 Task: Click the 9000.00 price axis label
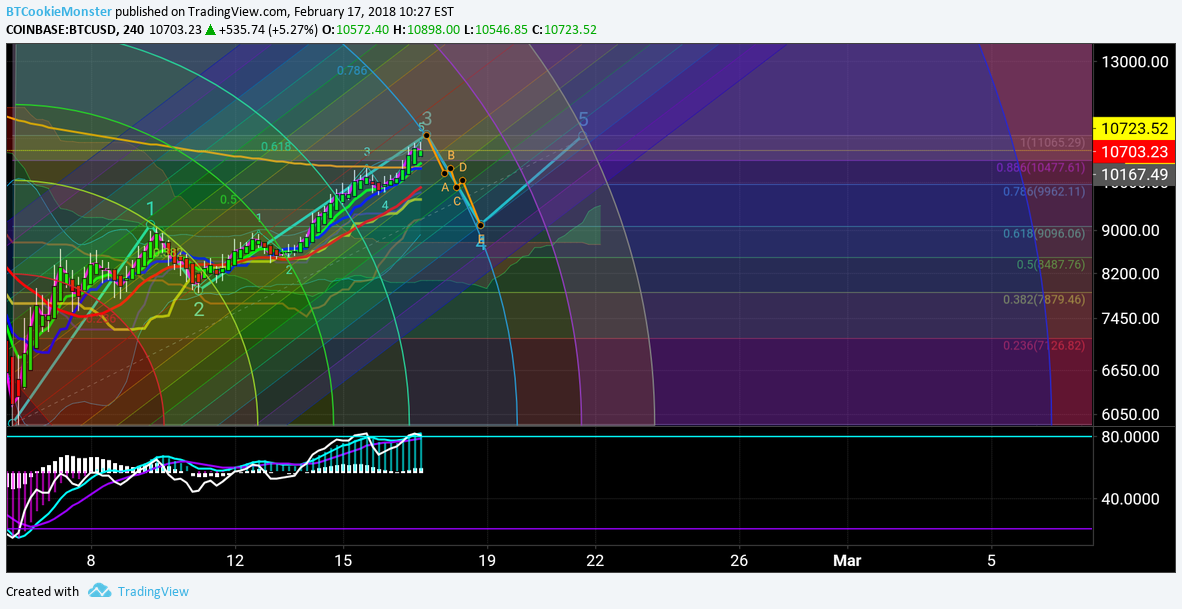point(1128,231)
